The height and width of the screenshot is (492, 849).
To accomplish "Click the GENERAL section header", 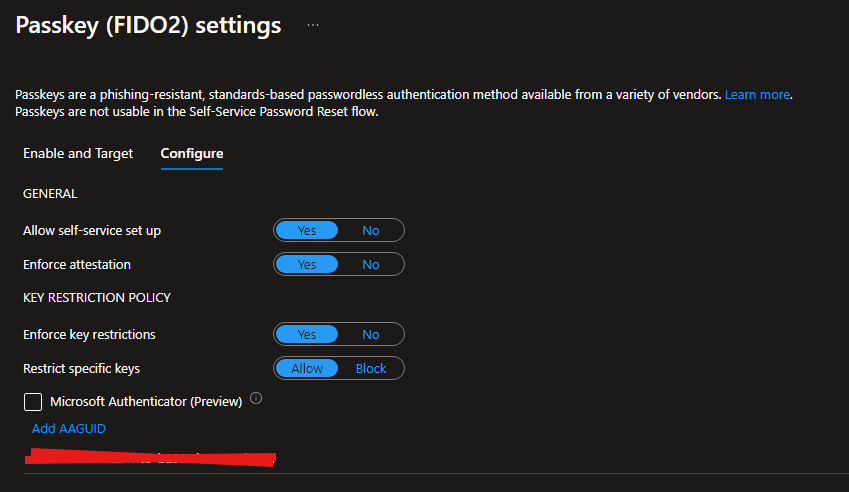I will point(50,194).
